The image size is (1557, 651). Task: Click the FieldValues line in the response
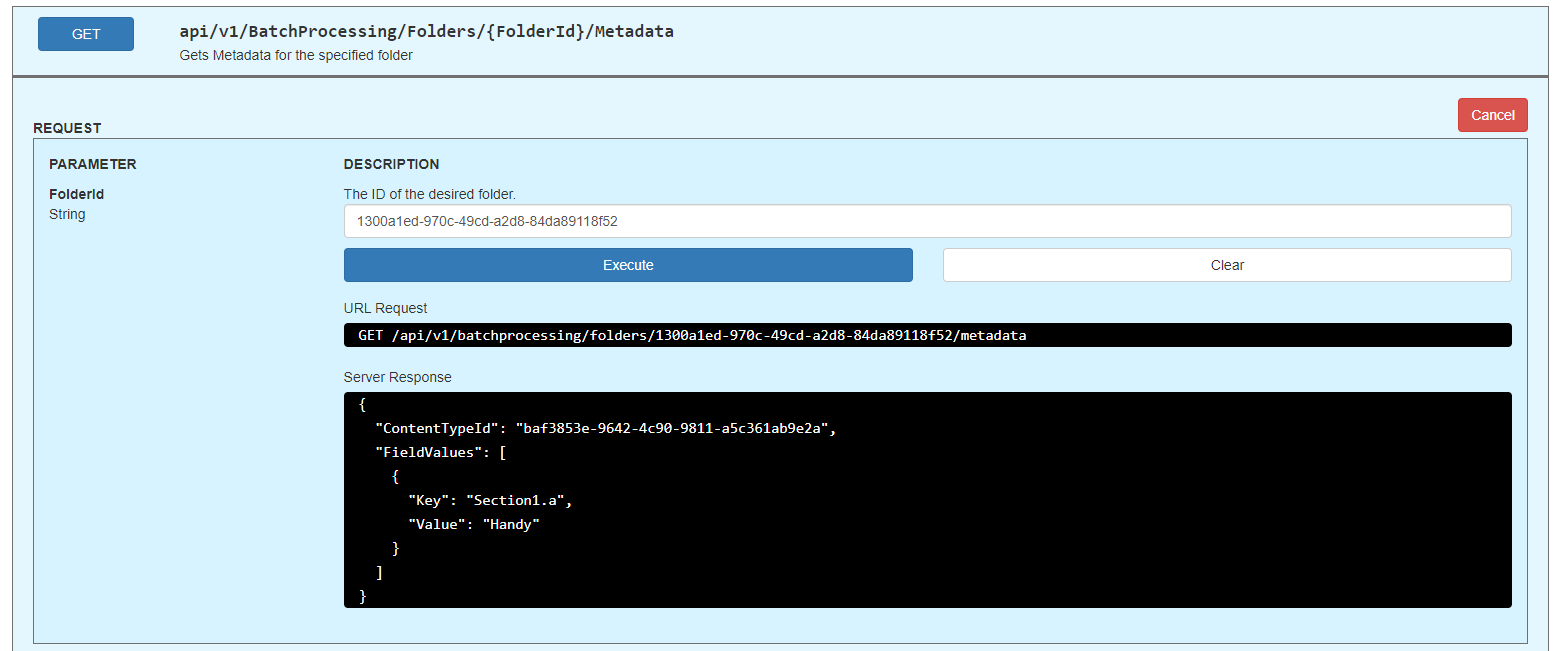[x=441, y=452]
